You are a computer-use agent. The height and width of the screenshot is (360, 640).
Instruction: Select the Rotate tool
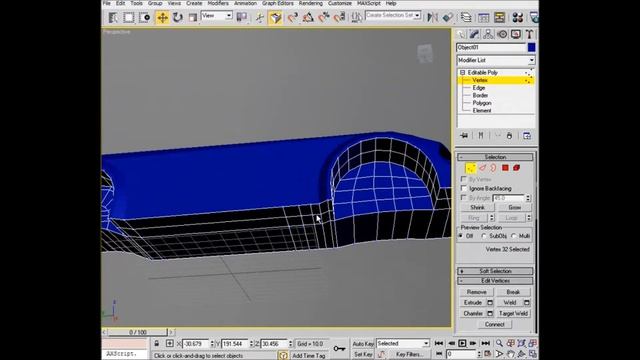(x=178, y=18)
